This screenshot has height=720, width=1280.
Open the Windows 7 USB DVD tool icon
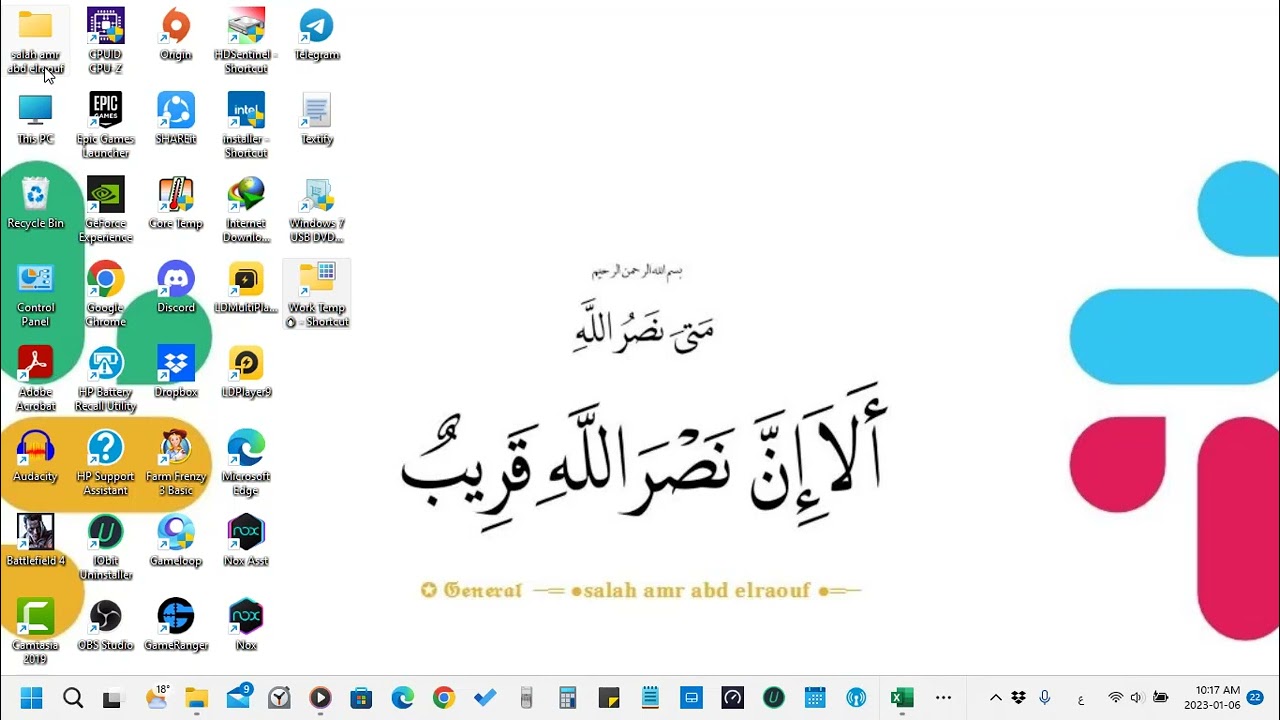pos(317,210)
